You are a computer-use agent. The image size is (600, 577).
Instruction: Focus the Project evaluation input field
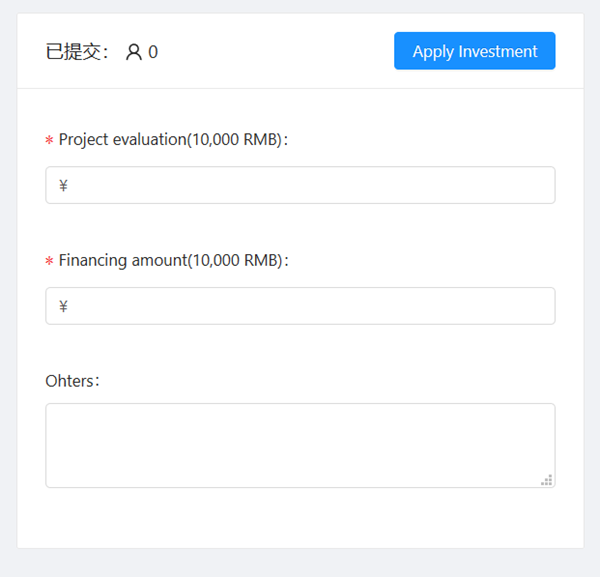point(300,185)
